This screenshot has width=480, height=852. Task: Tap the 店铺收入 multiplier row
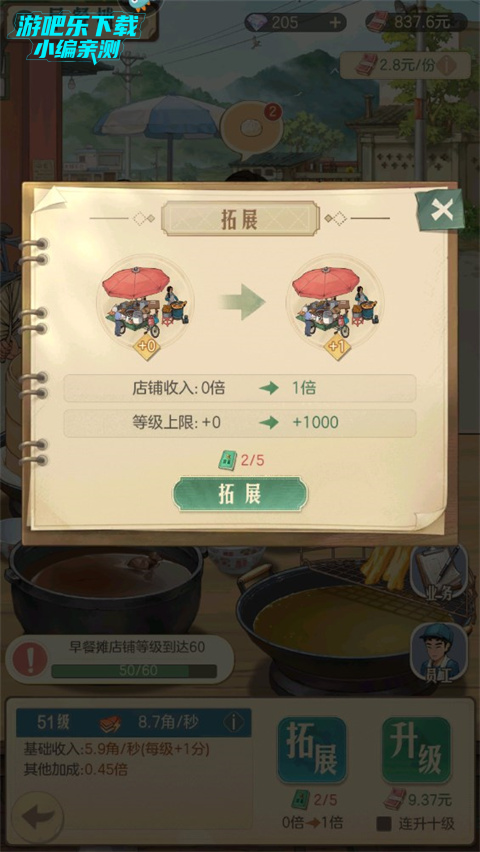pyautogui.click(x=240, y=389)
